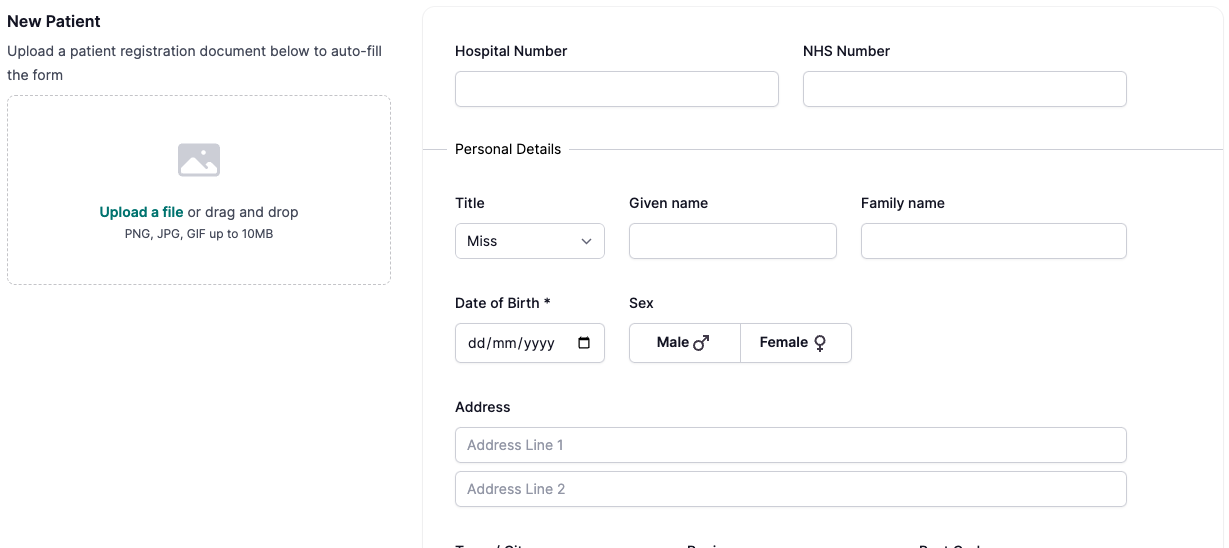Click the Date of Birth input
This screenshot has height=548, width=1229.
[x=530, y=343]
